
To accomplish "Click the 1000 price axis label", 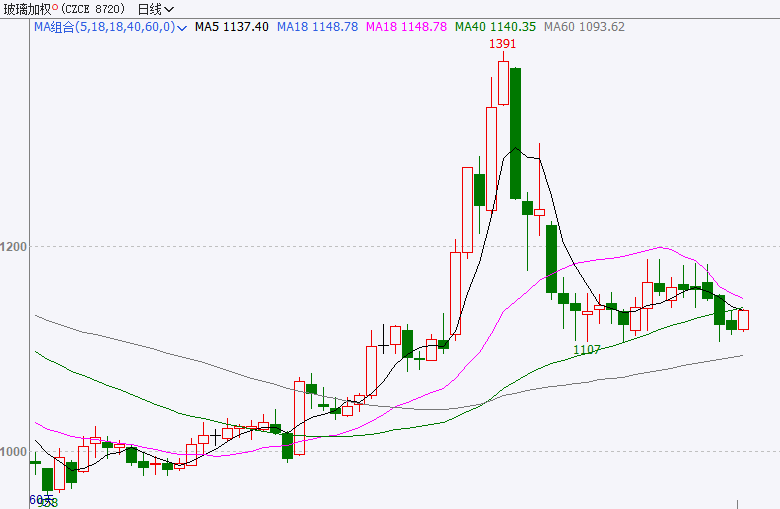I will pyautogui.click(x=13, y=452).
